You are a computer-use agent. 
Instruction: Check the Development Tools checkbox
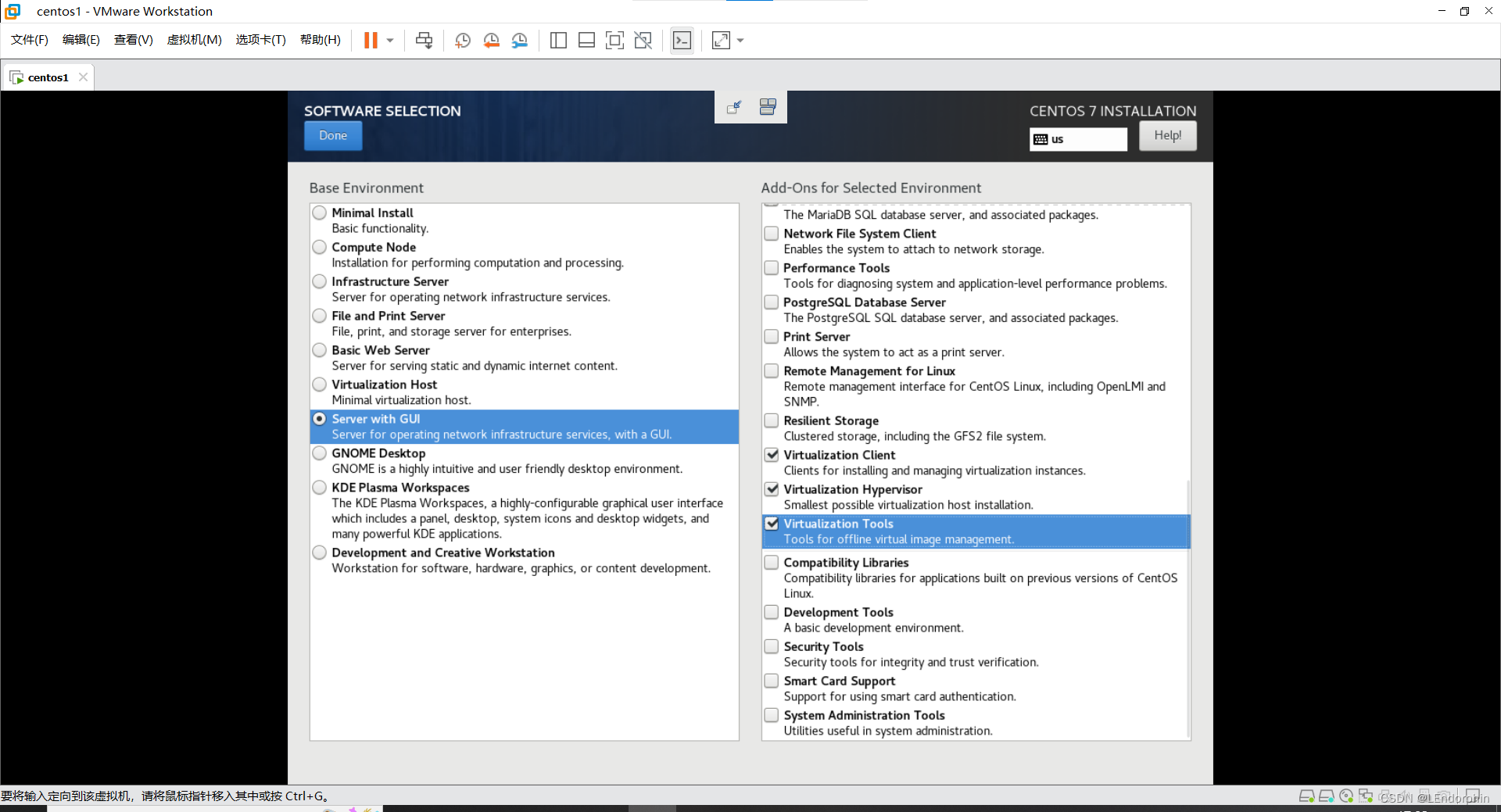[772, 612]
